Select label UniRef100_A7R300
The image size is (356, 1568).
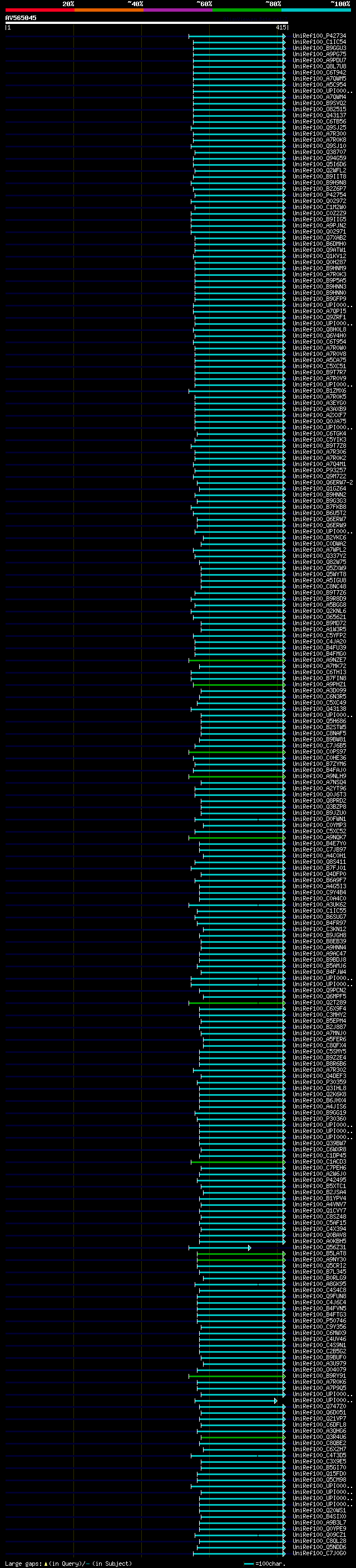319,134
